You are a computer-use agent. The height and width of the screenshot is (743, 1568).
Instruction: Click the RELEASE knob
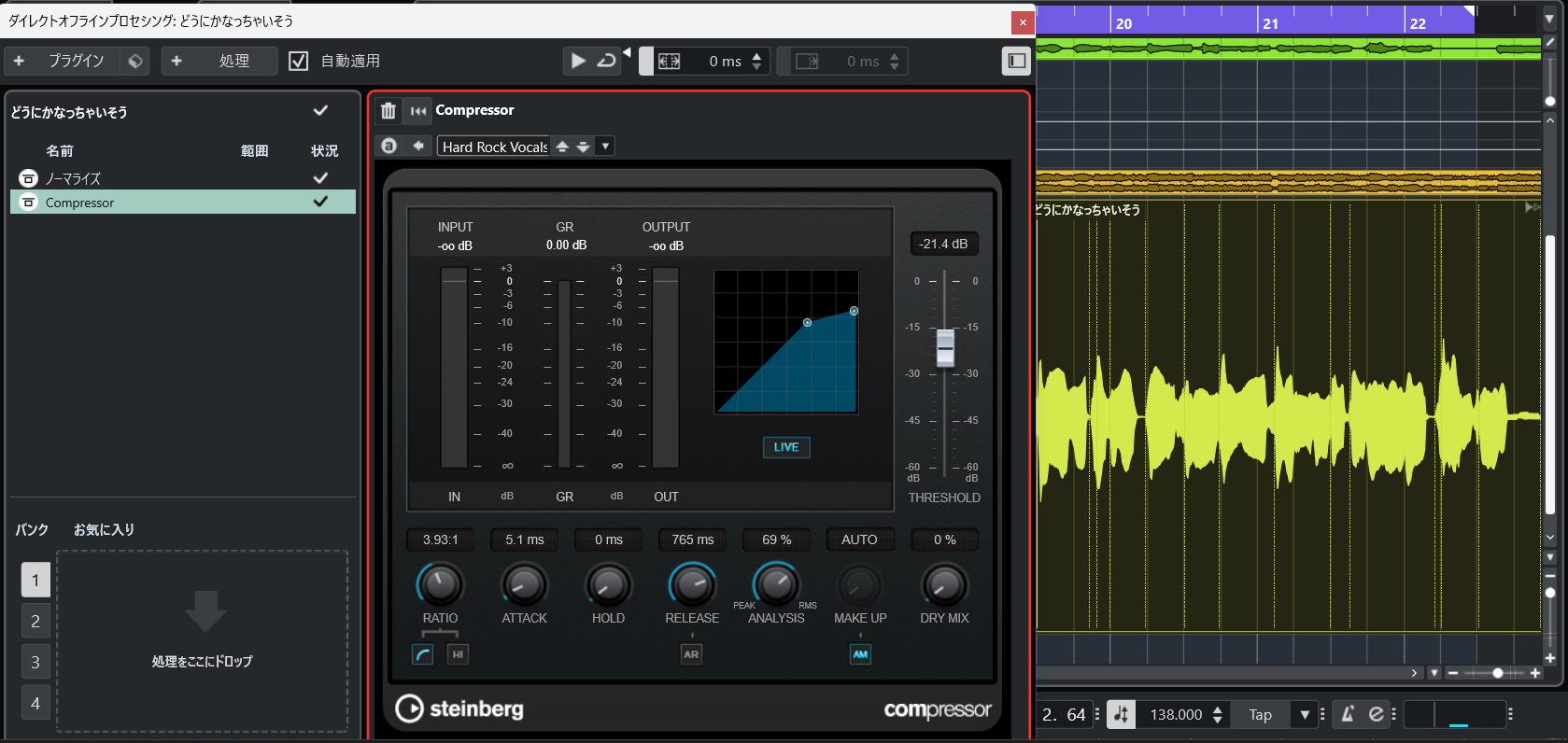click(692, 584)
